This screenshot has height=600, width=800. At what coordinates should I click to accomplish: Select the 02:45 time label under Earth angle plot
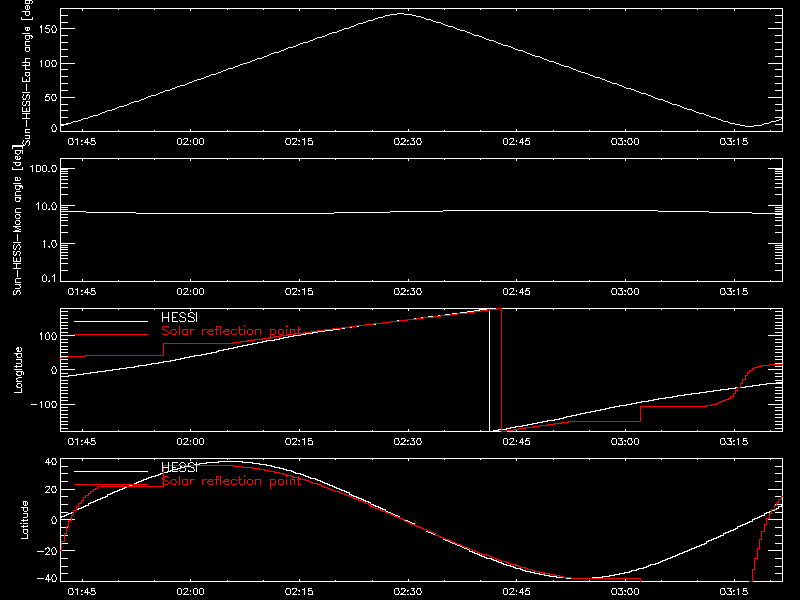[516, 142]
